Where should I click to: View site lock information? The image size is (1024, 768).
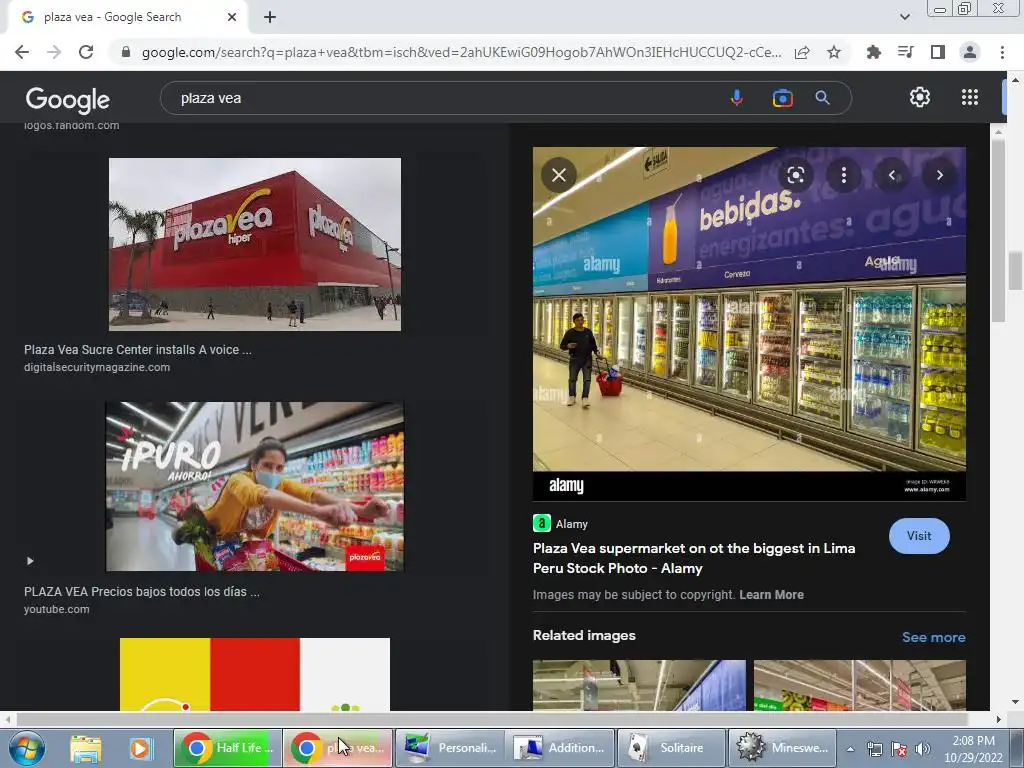pyautogui.click(x=126, y=52)
